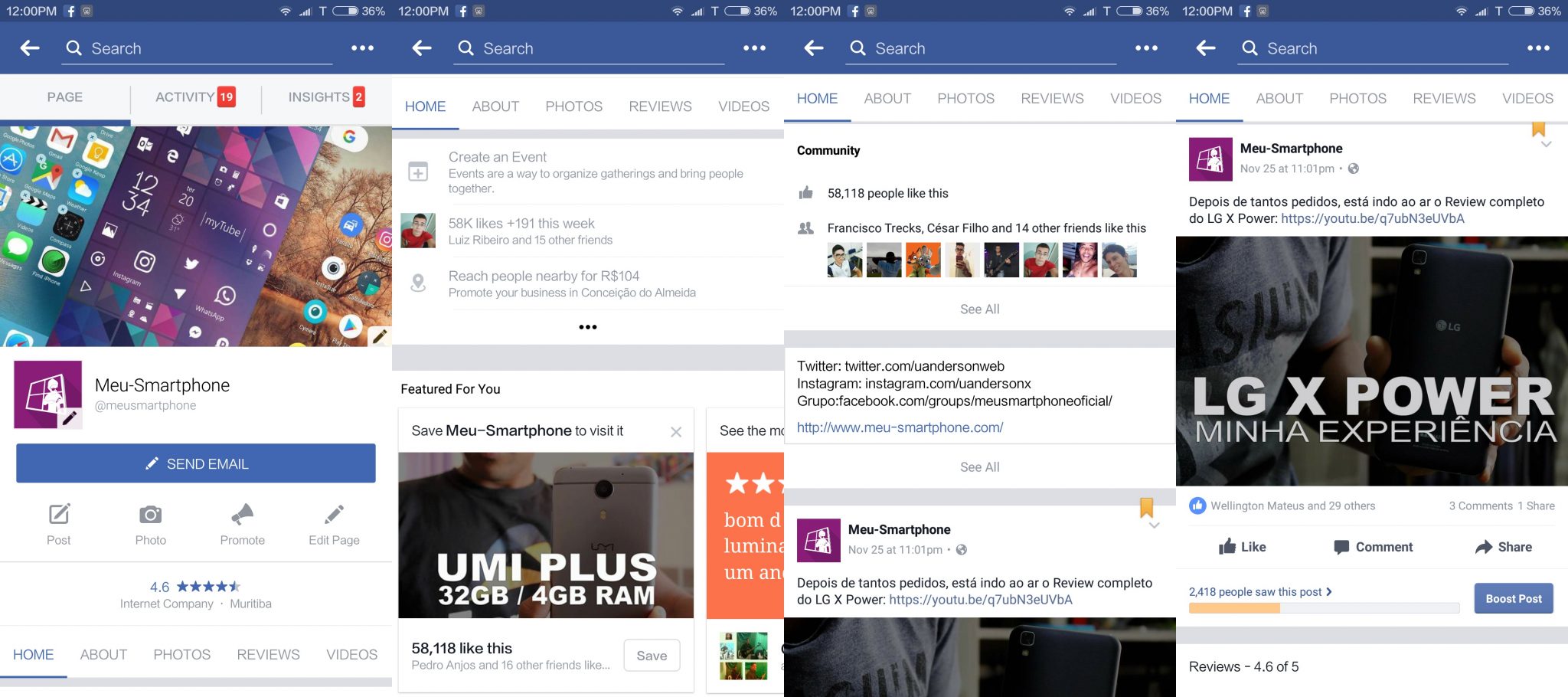The image size is (1568, 697).
Task: Tap the 4.6 star rating
Action: point(195,587)
